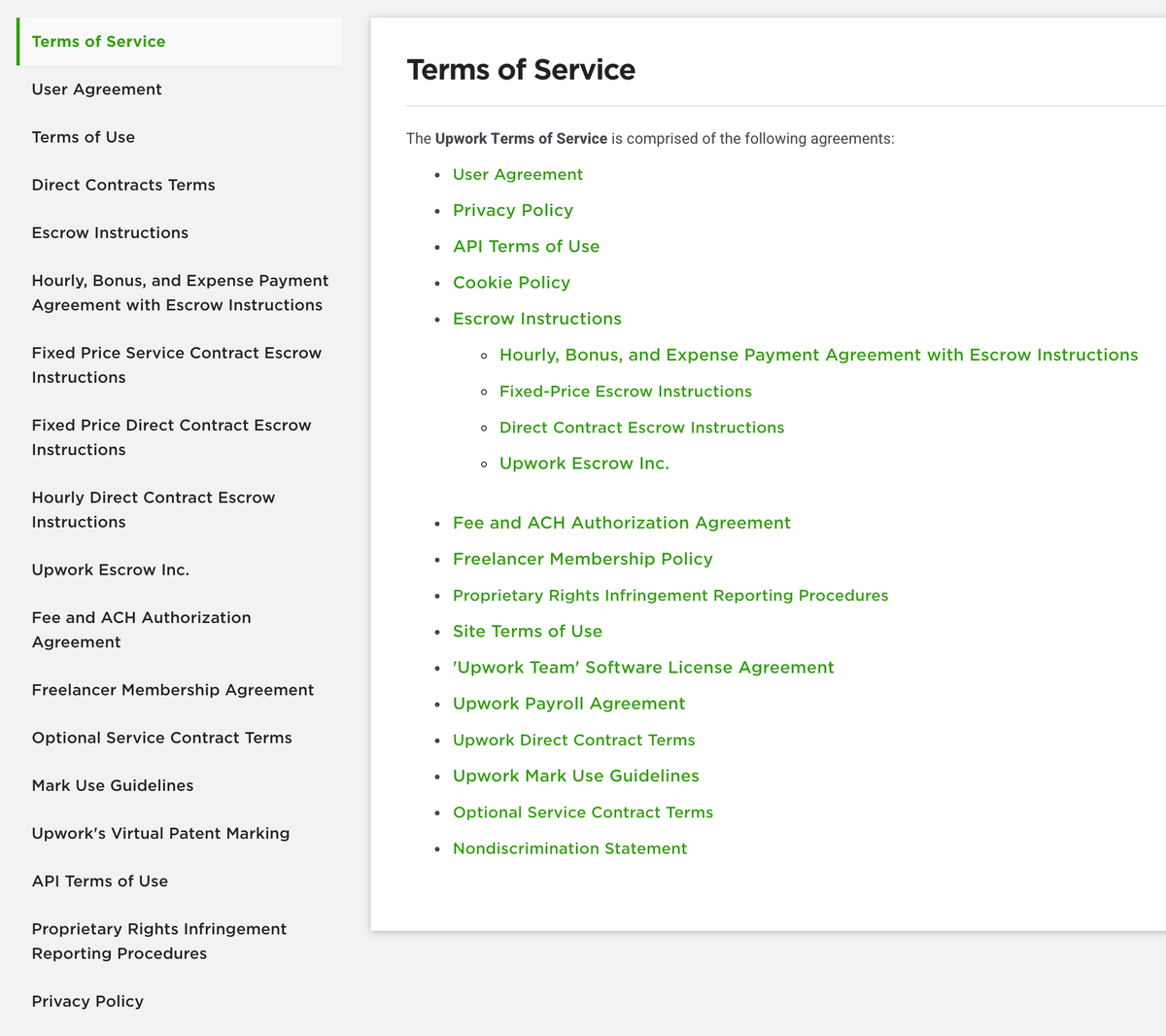Open Proprietary Rights Infringement Reporting Procedures in sidebar
This screenshot has width=1166, height=1036.
point(159,941)
